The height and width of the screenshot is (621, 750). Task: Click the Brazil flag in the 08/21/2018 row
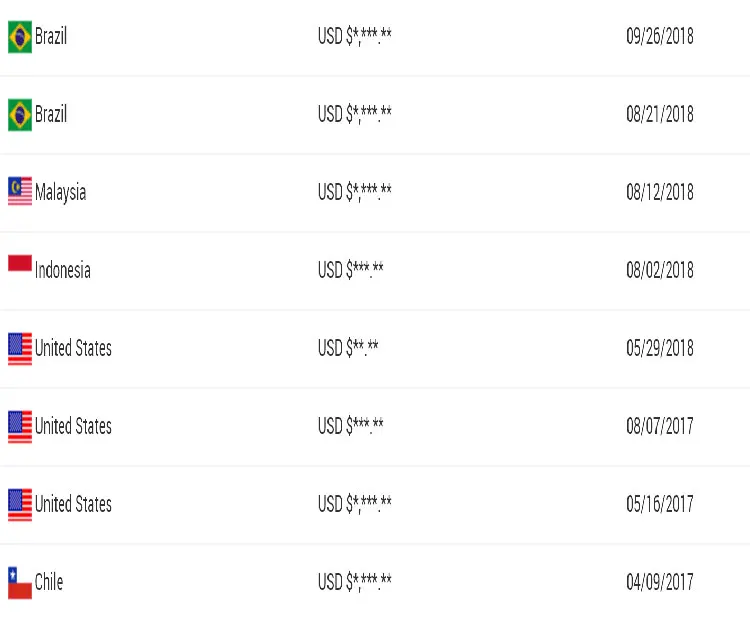[19, 115]
